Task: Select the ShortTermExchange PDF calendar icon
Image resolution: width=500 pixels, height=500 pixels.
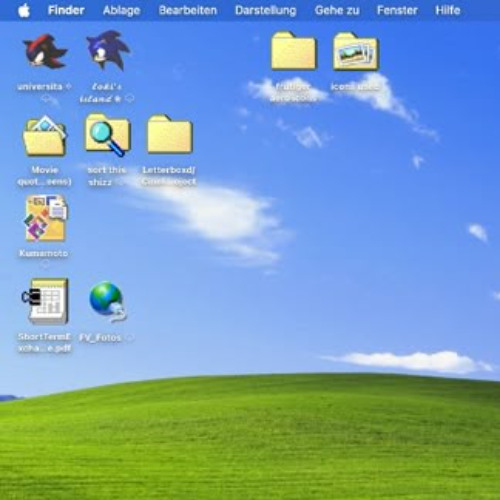Action: [45, 301]
